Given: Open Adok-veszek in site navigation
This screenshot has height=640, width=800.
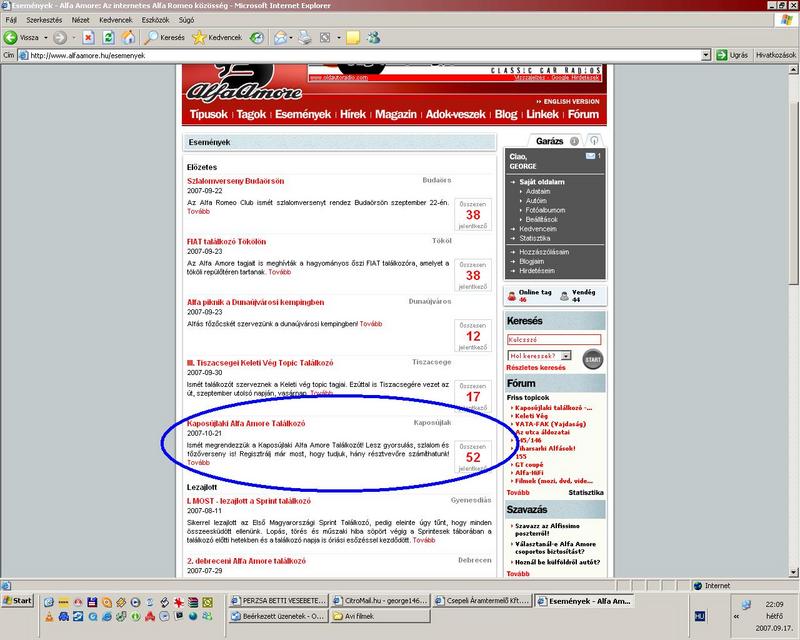Looking at the screenshot, I should coord(456,114).
